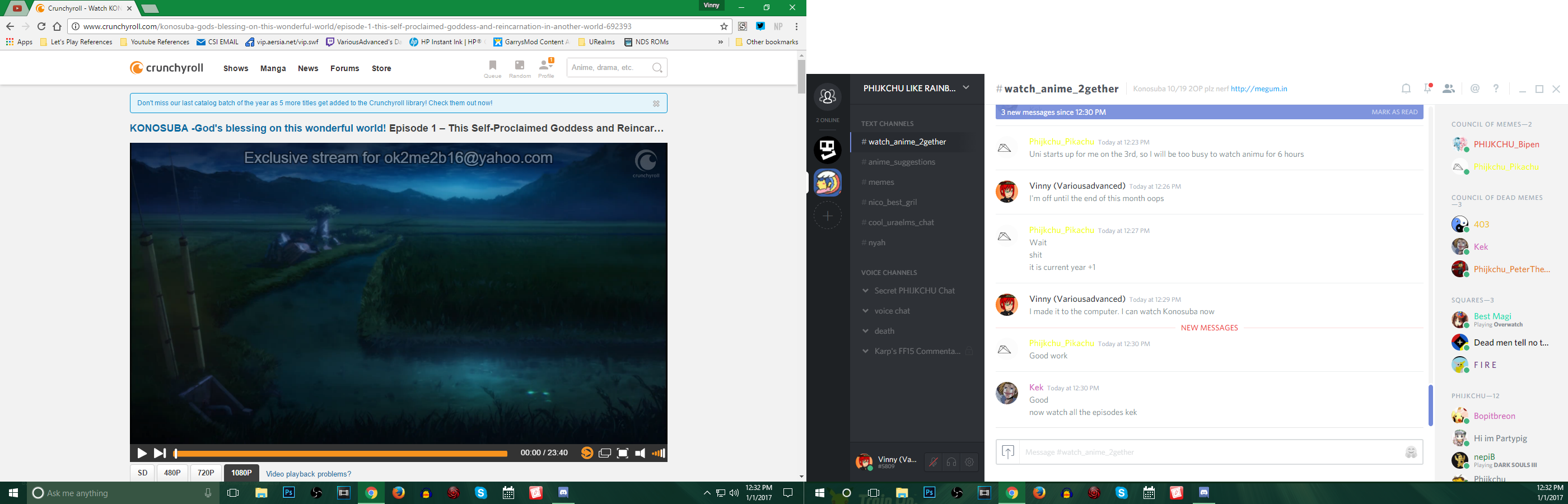Bookmark this page with the star icon
Screen dimensions: 1568x504
724,26
